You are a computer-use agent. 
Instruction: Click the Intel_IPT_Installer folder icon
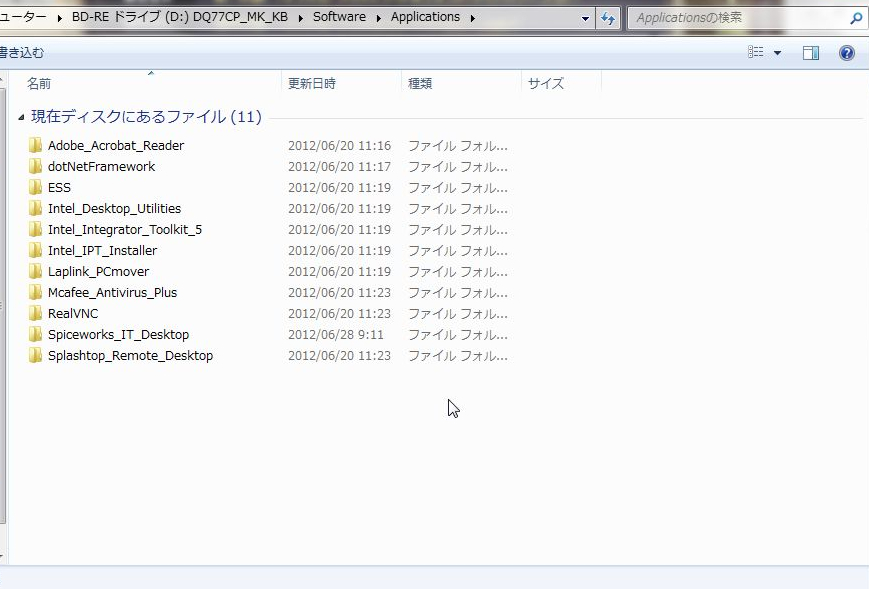pyautogui.click(x=35, y=250)
